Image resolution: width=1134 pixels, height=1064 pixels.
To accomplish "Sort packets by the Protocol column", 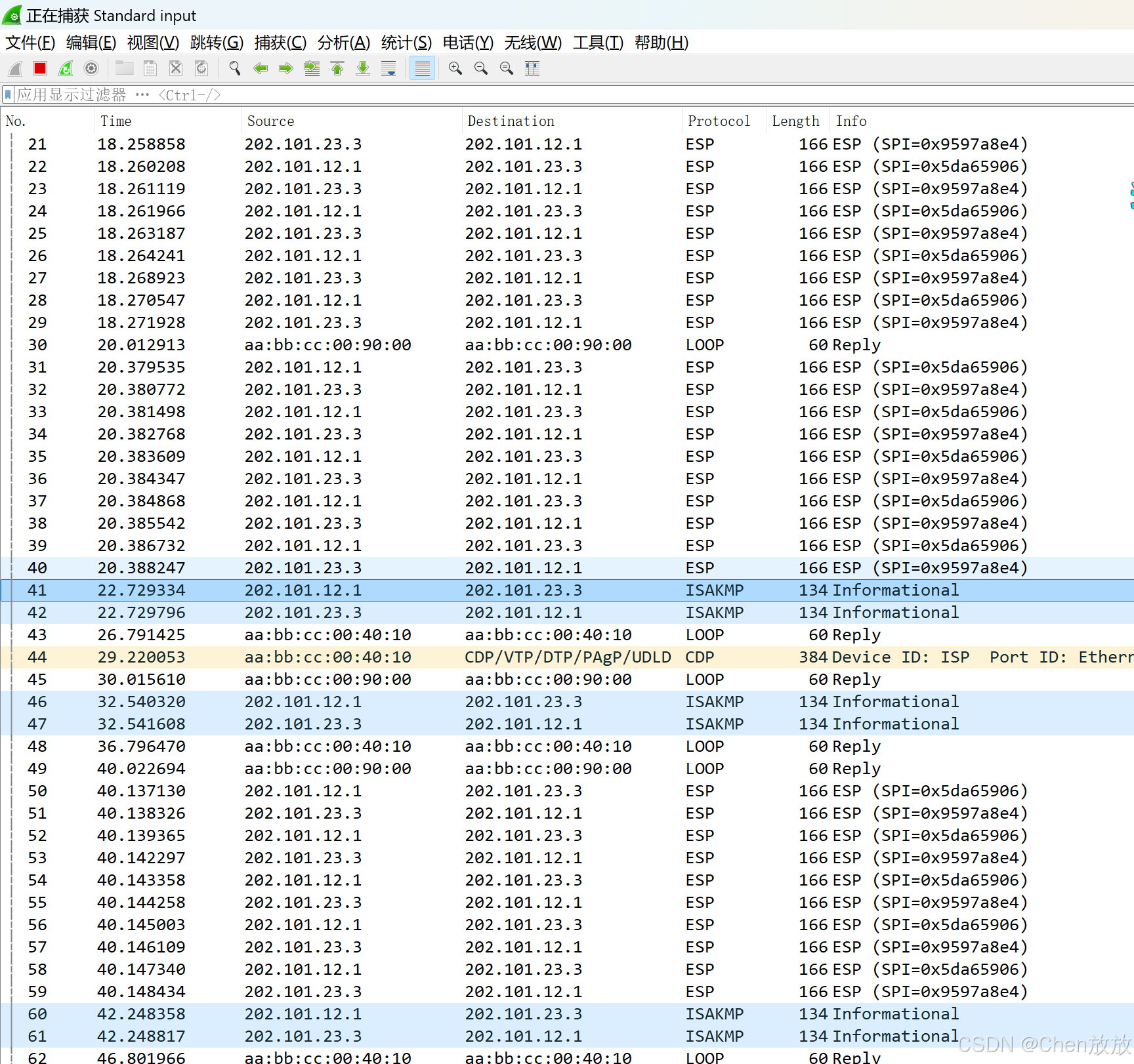I will (x=719, y=121).
